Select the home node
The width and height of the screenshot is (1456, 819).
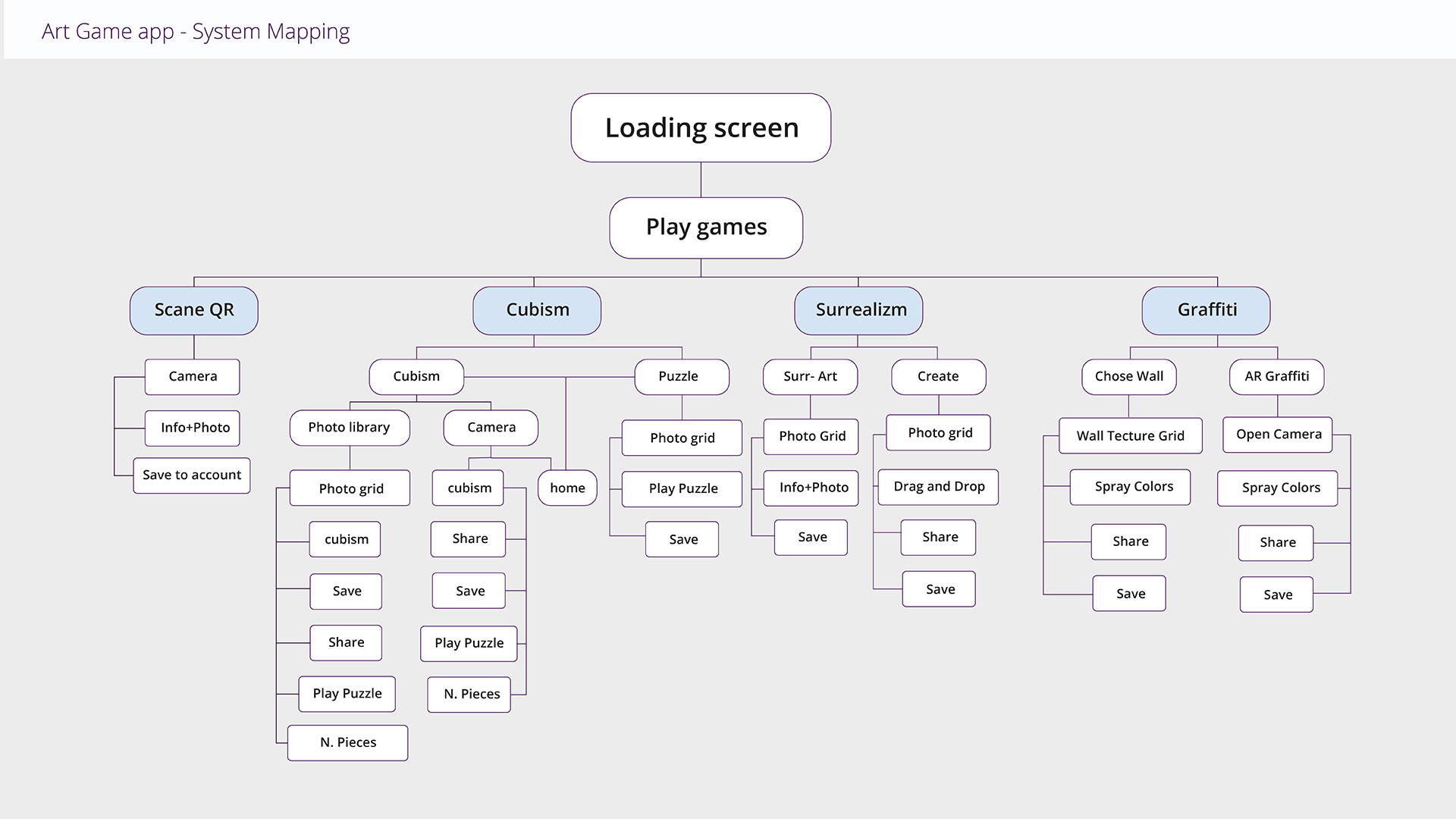tap(567, 488)
